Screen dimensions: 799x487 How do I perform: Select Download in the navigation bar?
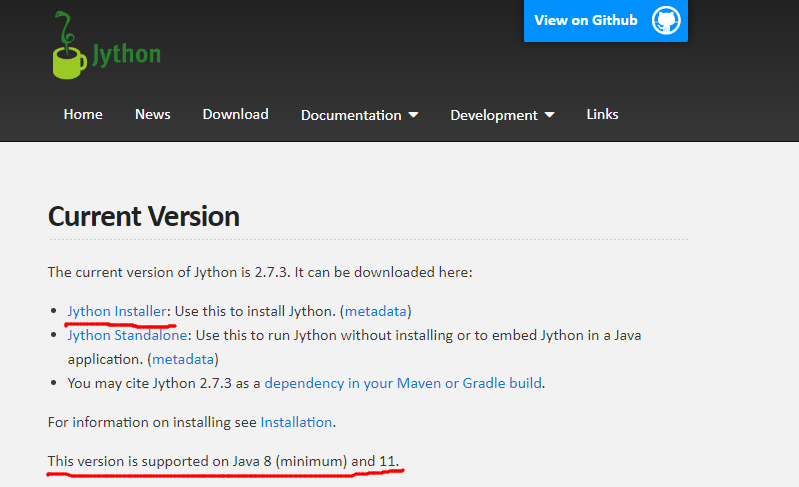point(235,114)
